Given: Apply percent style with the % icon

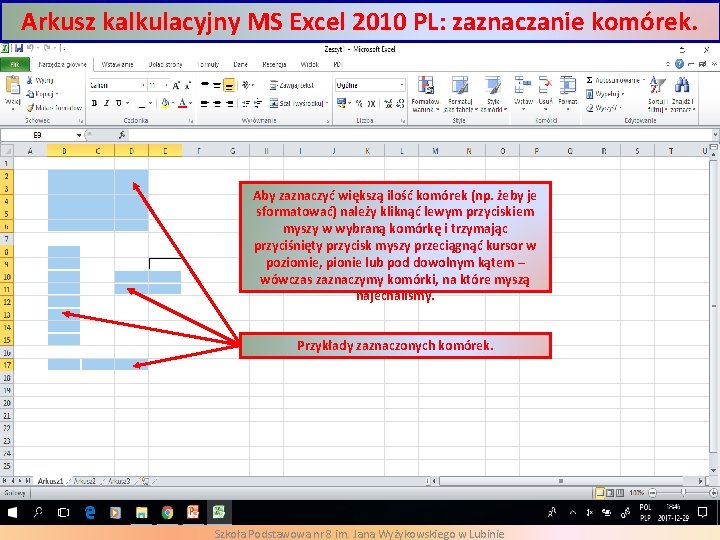Looking at the screenshot, I should tap(359, 104).
